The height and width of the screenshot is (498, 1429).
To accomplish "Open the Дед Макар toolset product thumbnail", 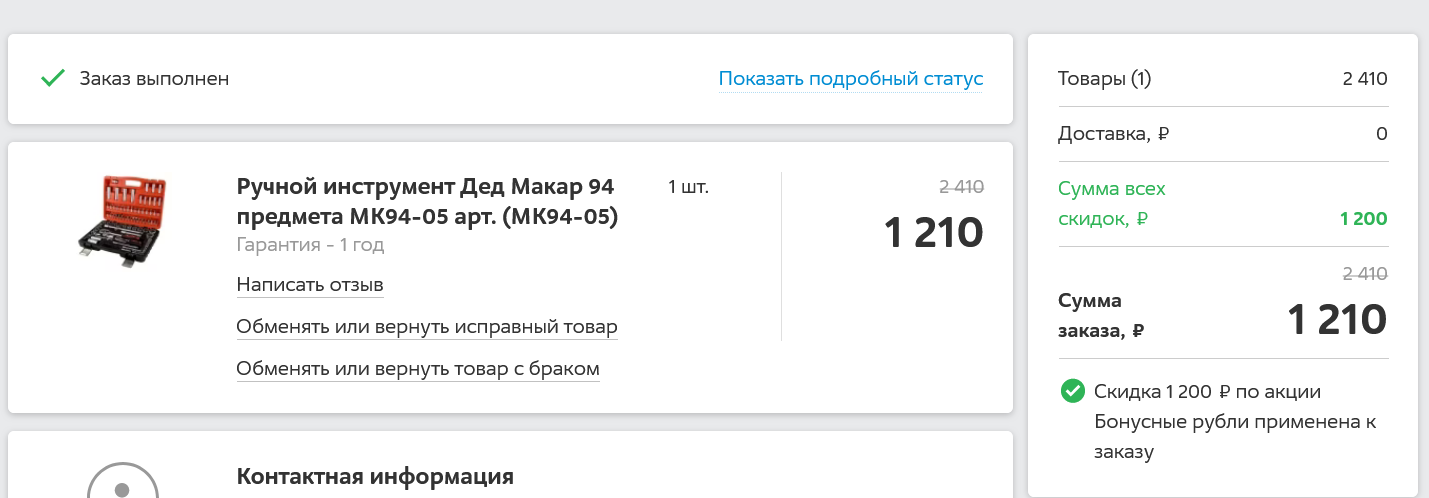I will [123, 221].
